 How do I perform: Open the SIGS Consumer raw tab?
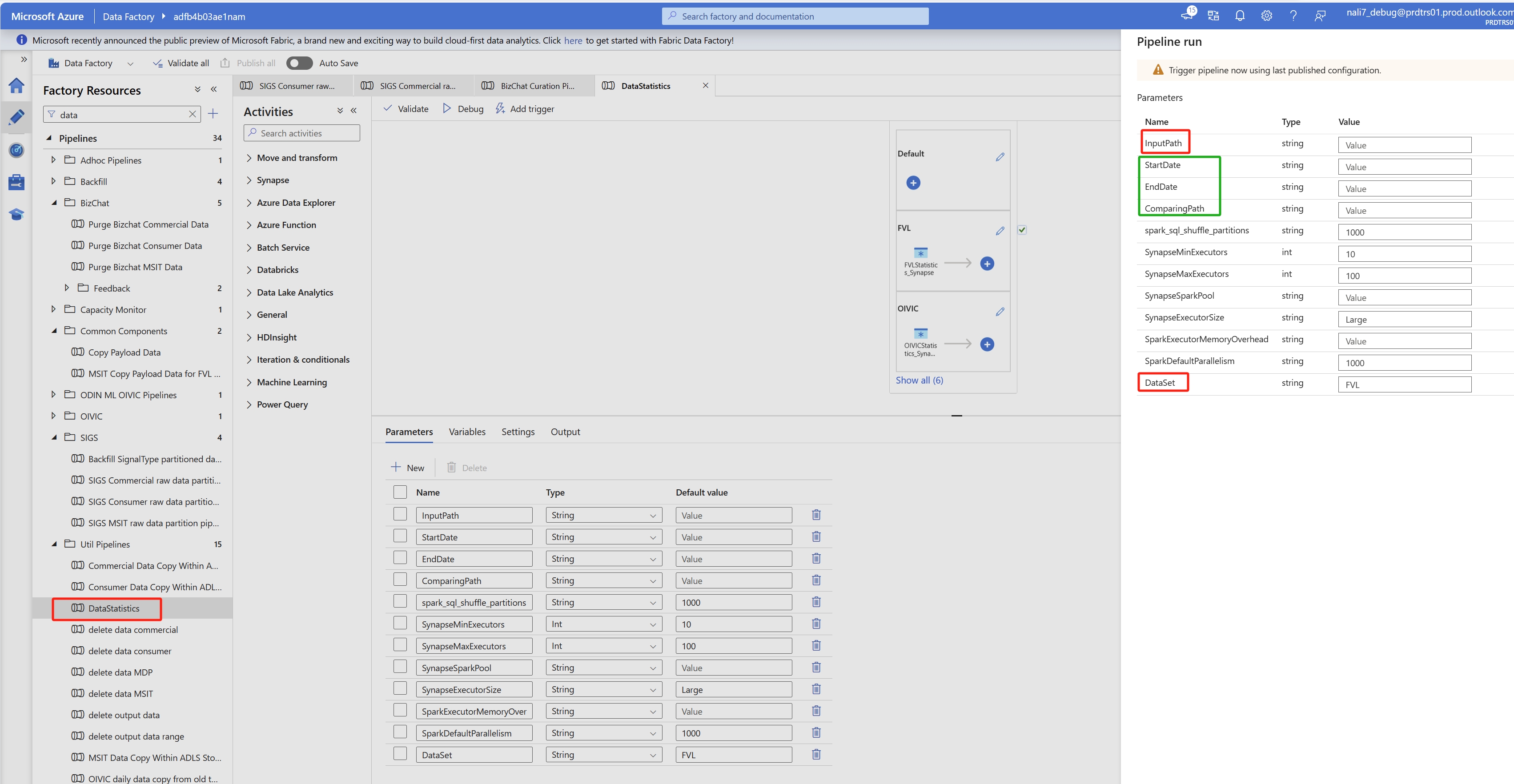pos(292,86)
